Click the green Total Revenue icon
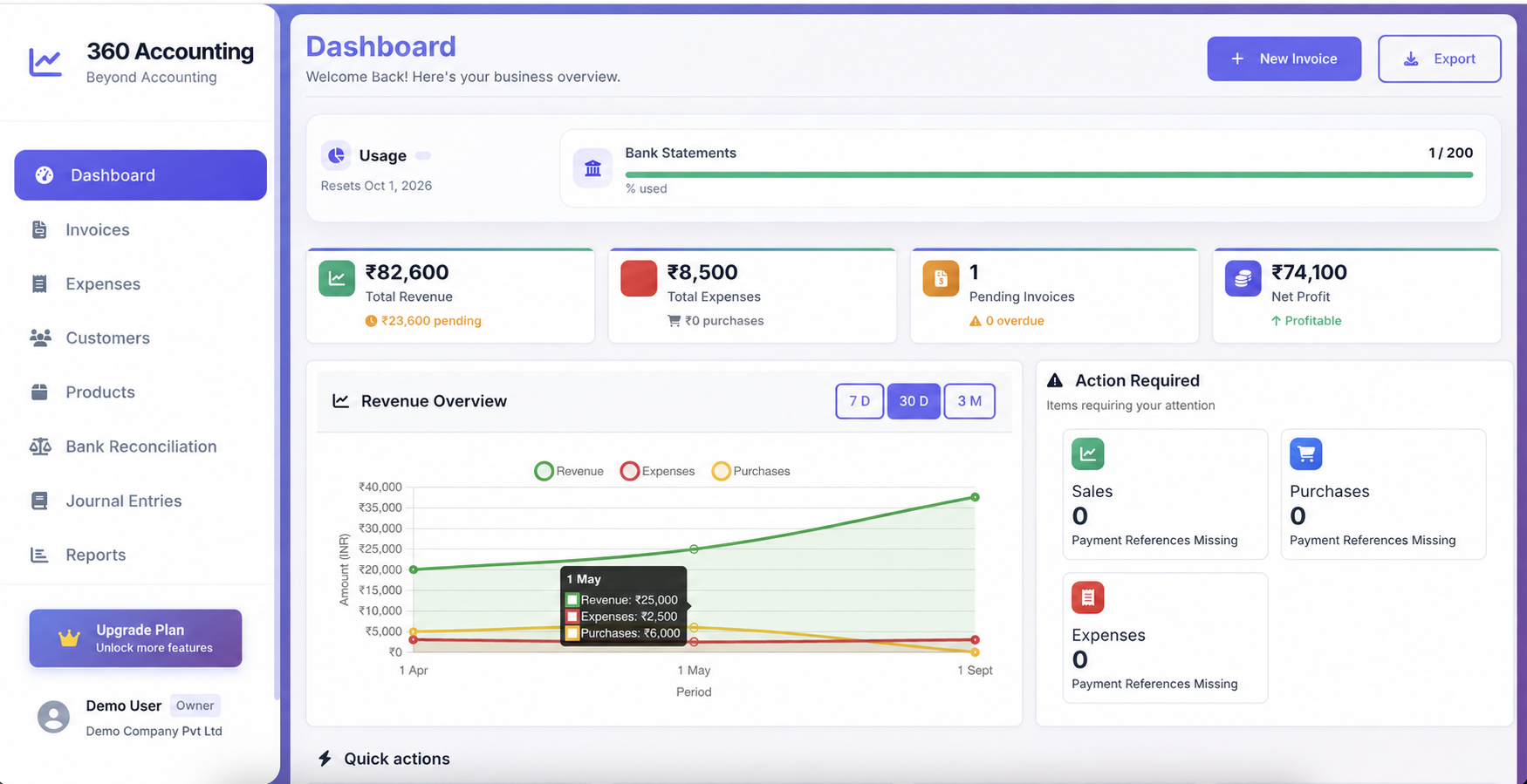 pyautogui.click(x=337, y=279)
